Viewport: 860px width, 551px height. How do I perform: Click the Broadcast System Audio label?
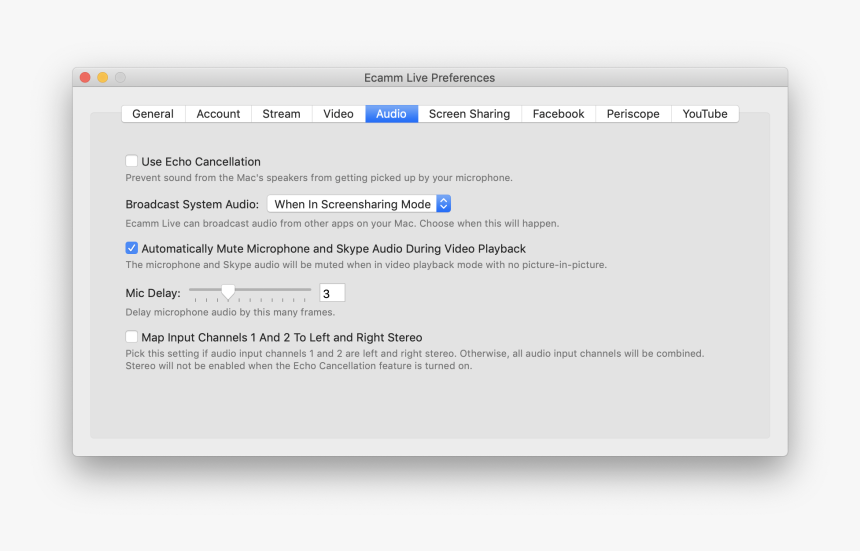[x=192, y=205]
